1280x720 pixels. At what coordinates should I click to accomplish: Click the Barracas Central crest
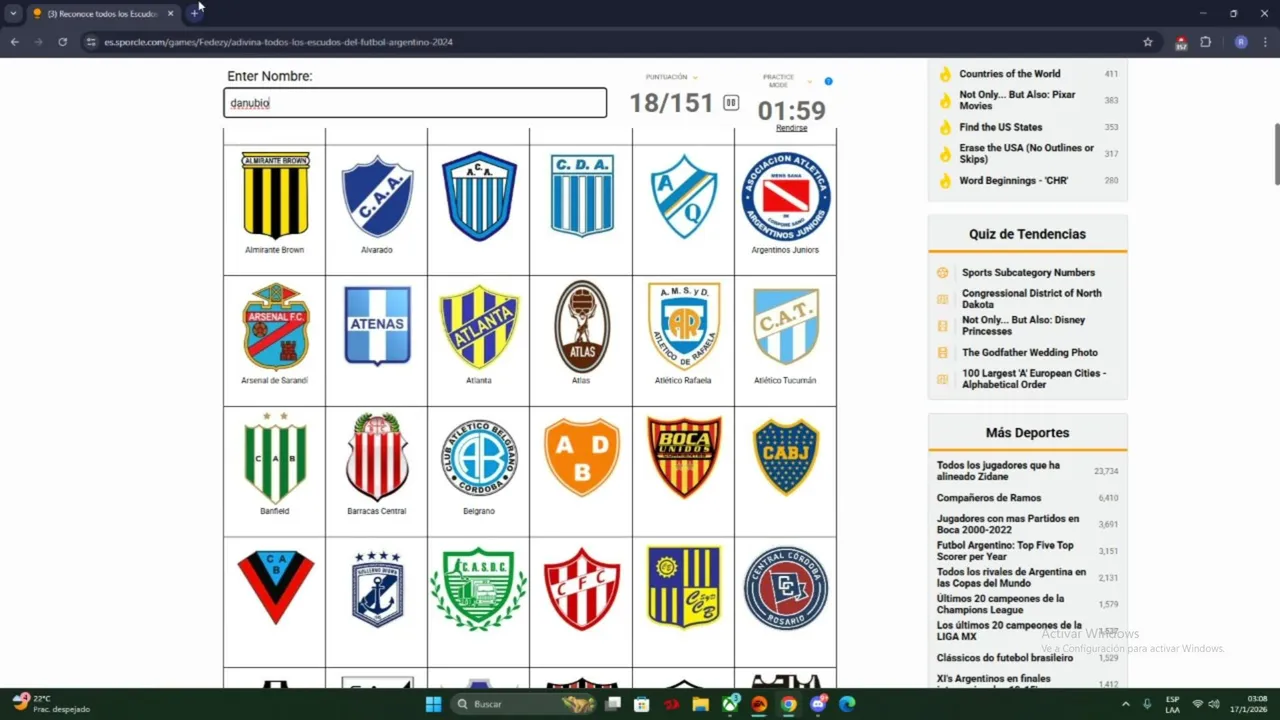click(x=377, y=457)
